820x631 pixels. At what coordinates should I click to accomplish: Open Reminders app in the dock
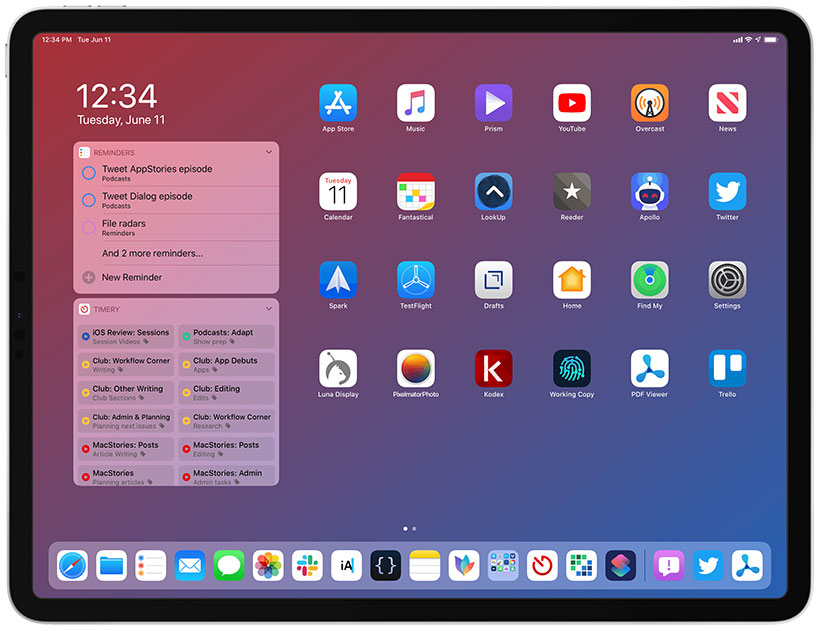pos(151,566)
